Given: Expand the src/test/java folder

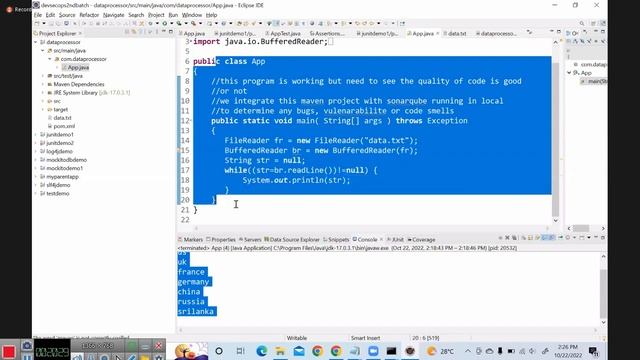Looking at the screenshot, I should 43,76.
